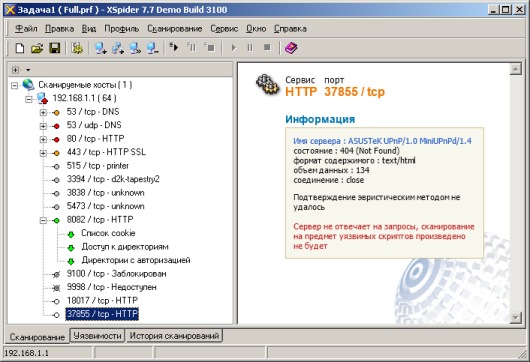Select the 9100 / tcp - Заблокирован row
Screen dimensions: 530x362
[x=117, y=274]
